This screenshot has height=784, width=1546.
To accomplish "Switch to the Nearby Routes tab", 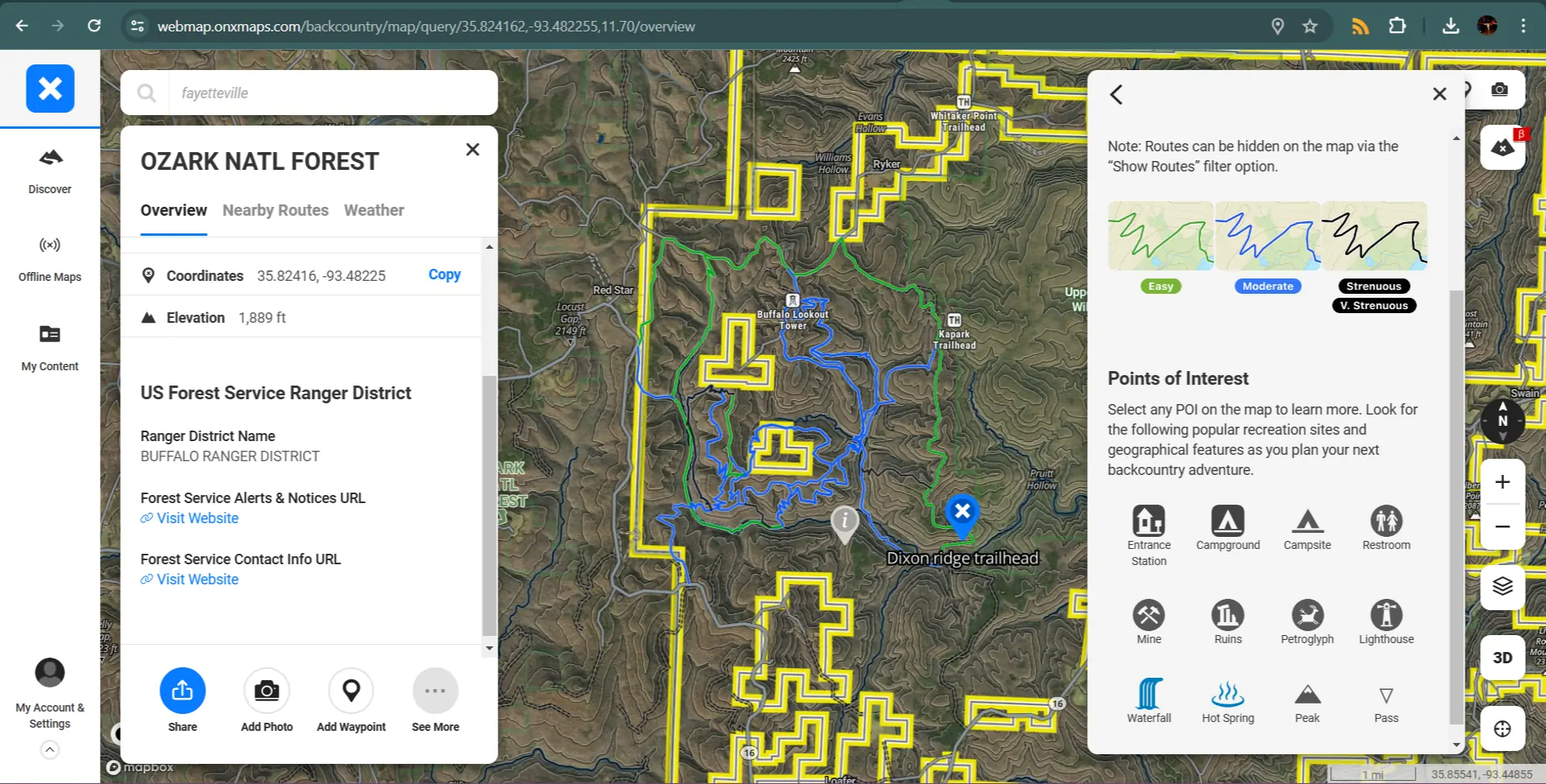I will pos(275,210).
